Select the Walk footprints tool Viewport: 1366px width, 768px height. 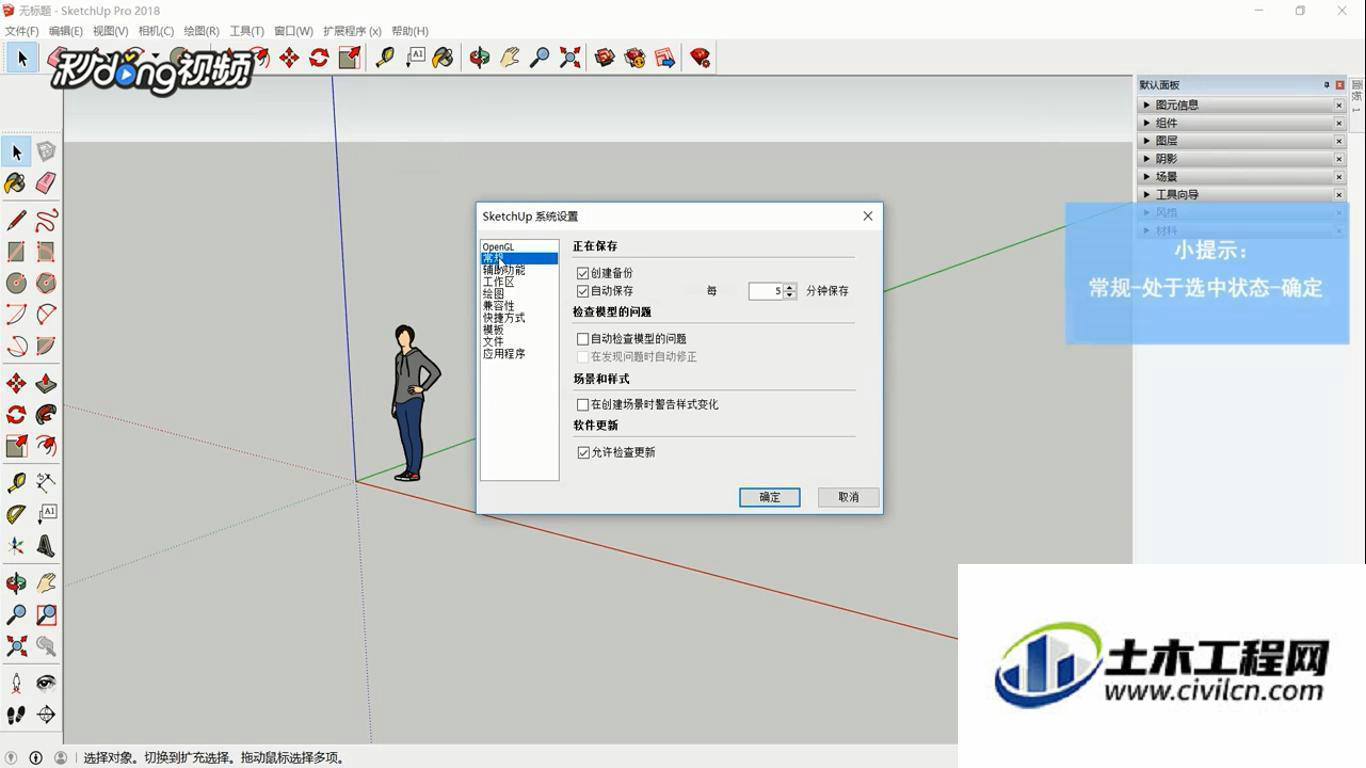tap(16, 715)
